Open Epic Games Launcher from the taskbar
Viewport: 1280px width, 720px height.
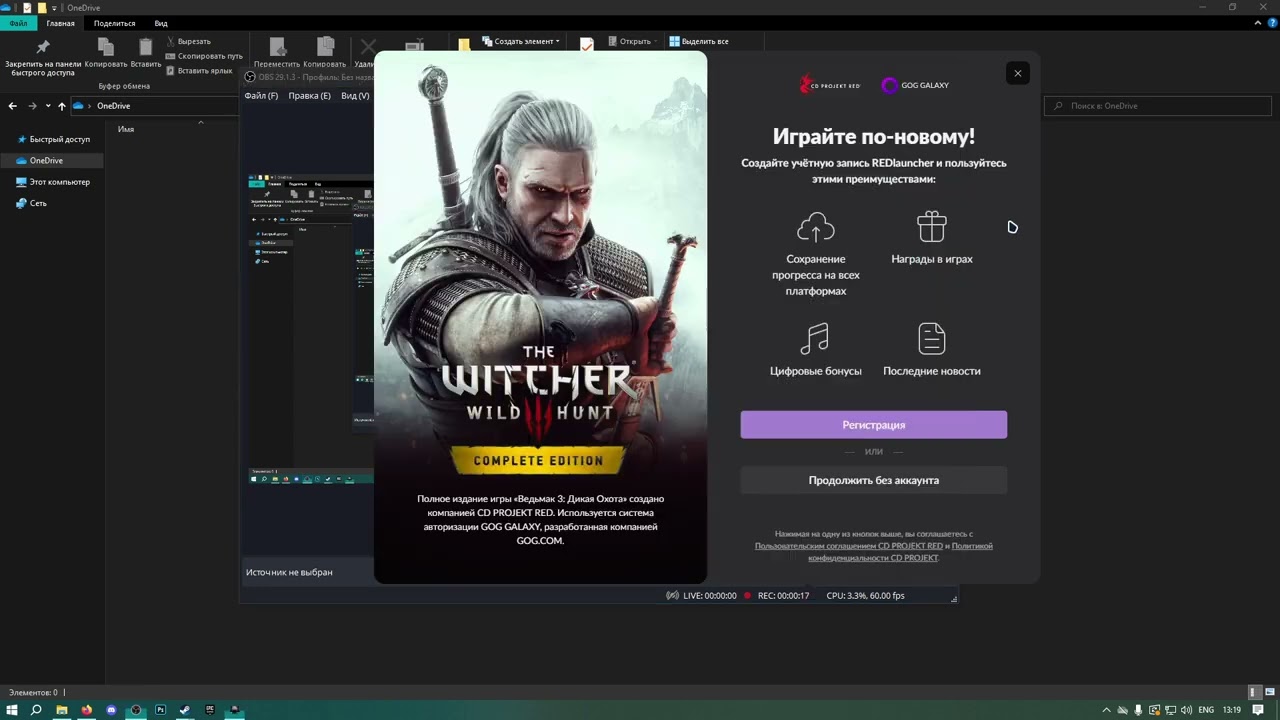tap(210, 710)
